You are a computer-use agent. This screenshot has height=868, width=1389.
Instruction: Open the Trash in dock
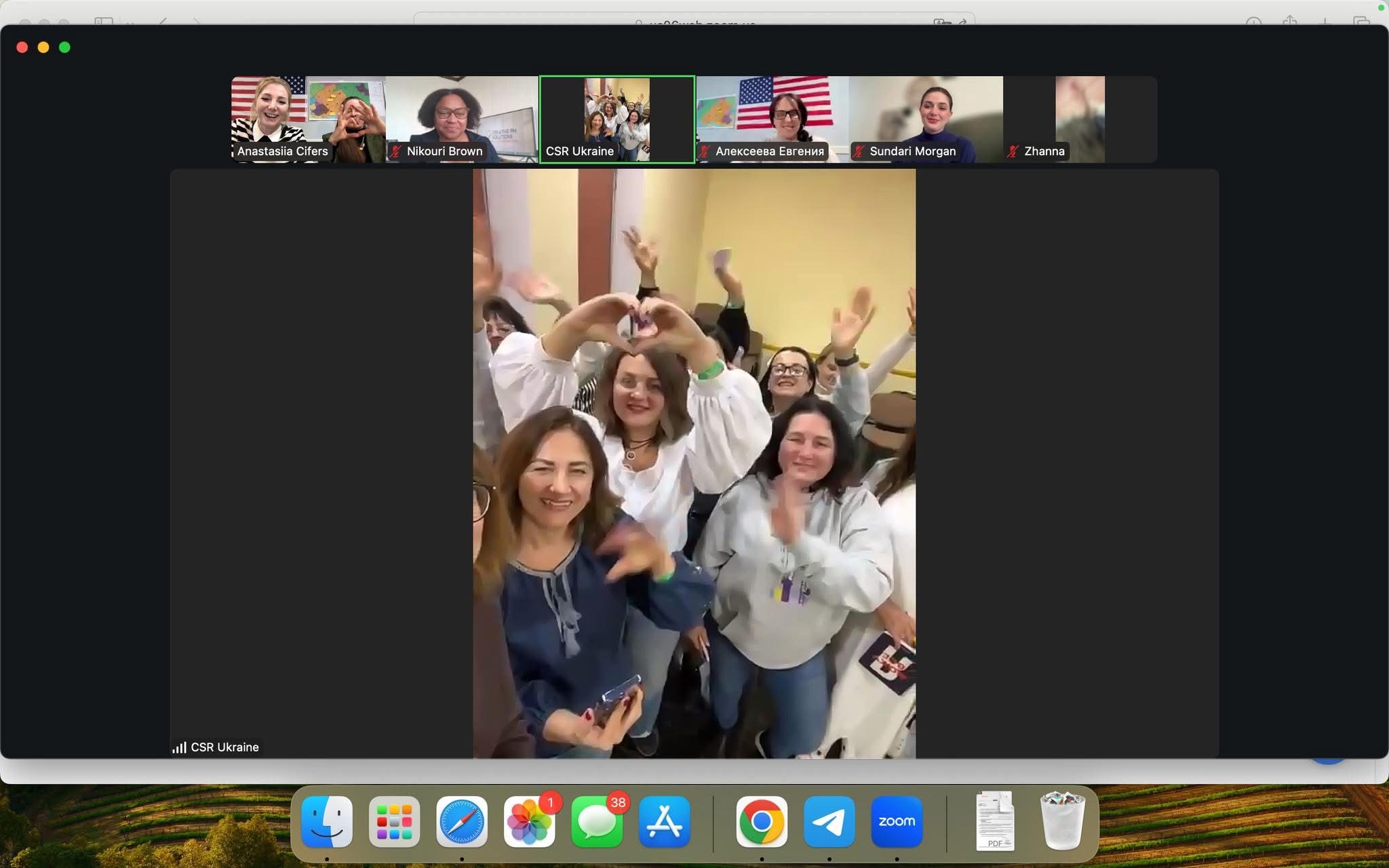click(1062, 821)
